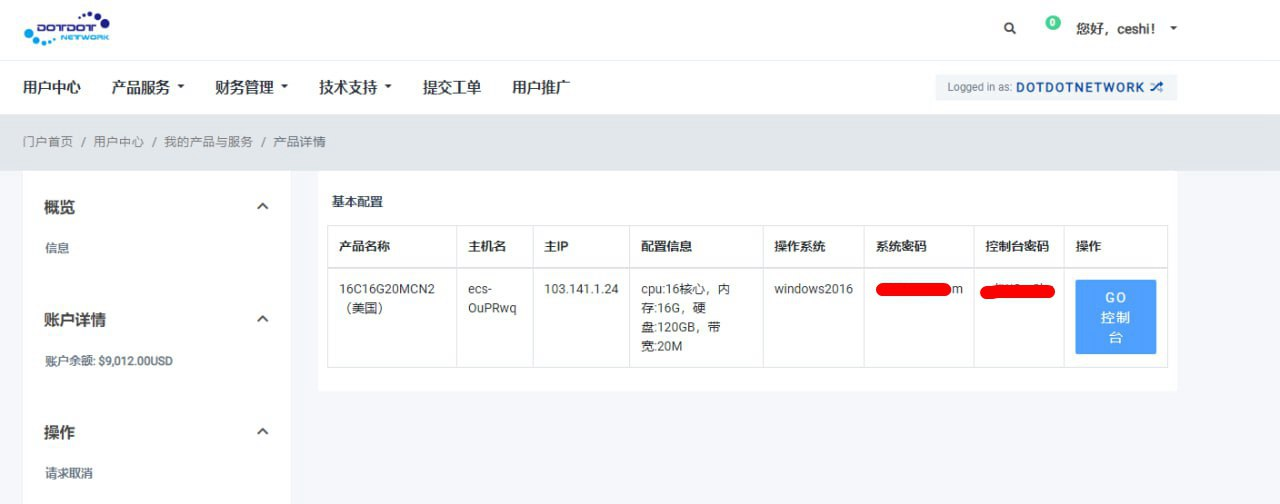The image size is (1280, 504).
Task: Click 请求取消 link in sidebar
Action: [x=69, y=473]
